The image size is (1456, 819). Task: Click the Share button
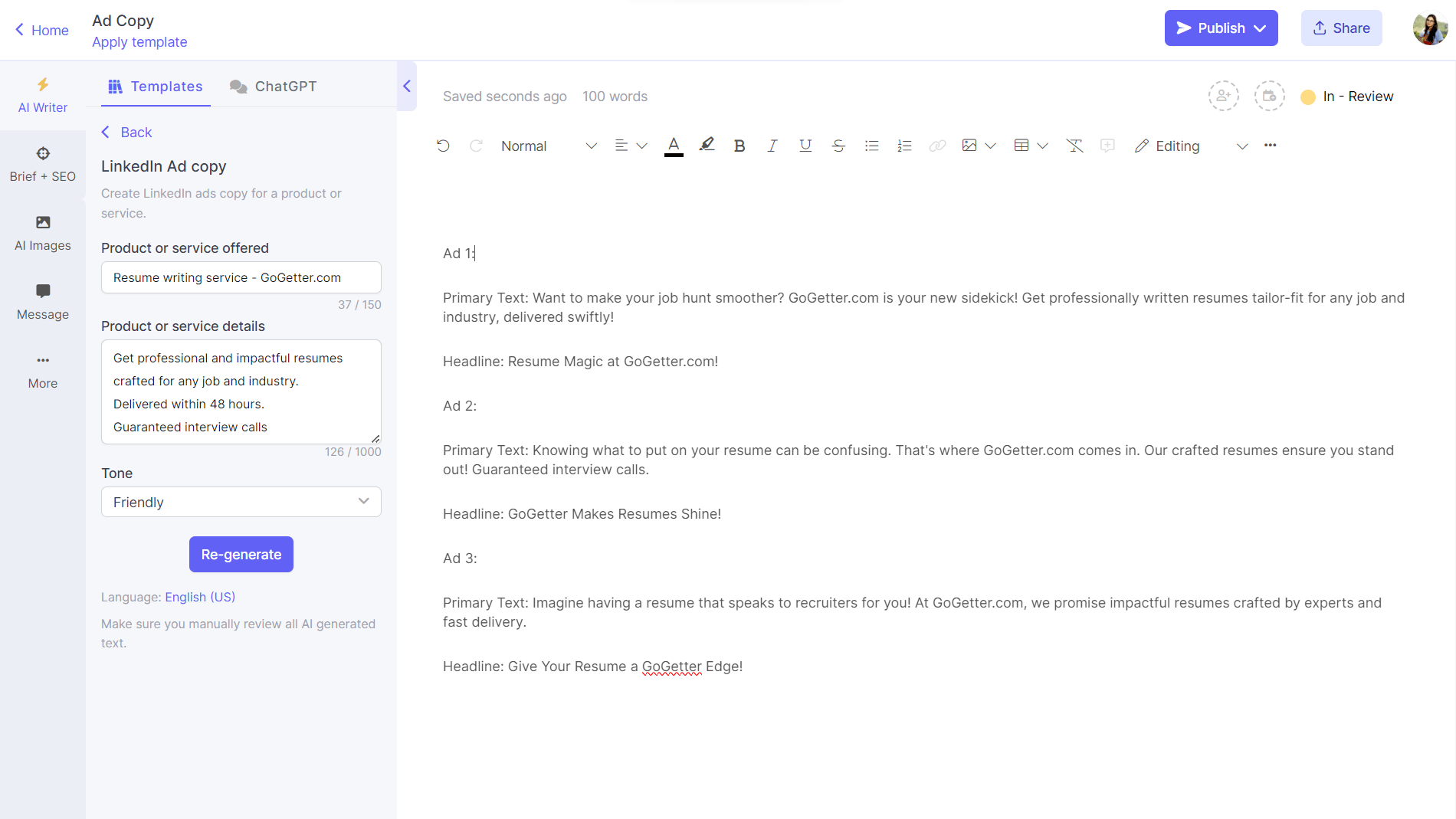coord(1341,28)
